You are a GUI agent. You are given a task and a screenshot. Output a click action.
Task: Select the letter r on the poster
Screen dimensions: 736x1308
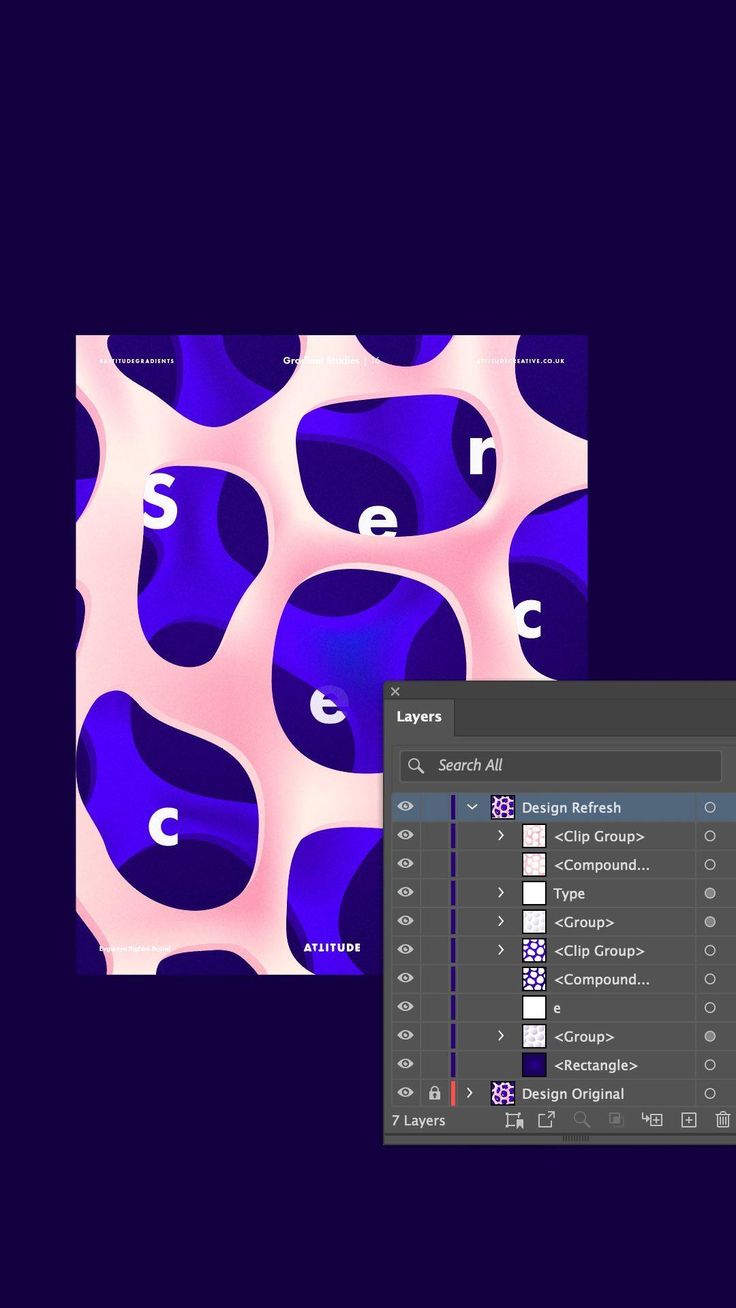pos(481,455)
